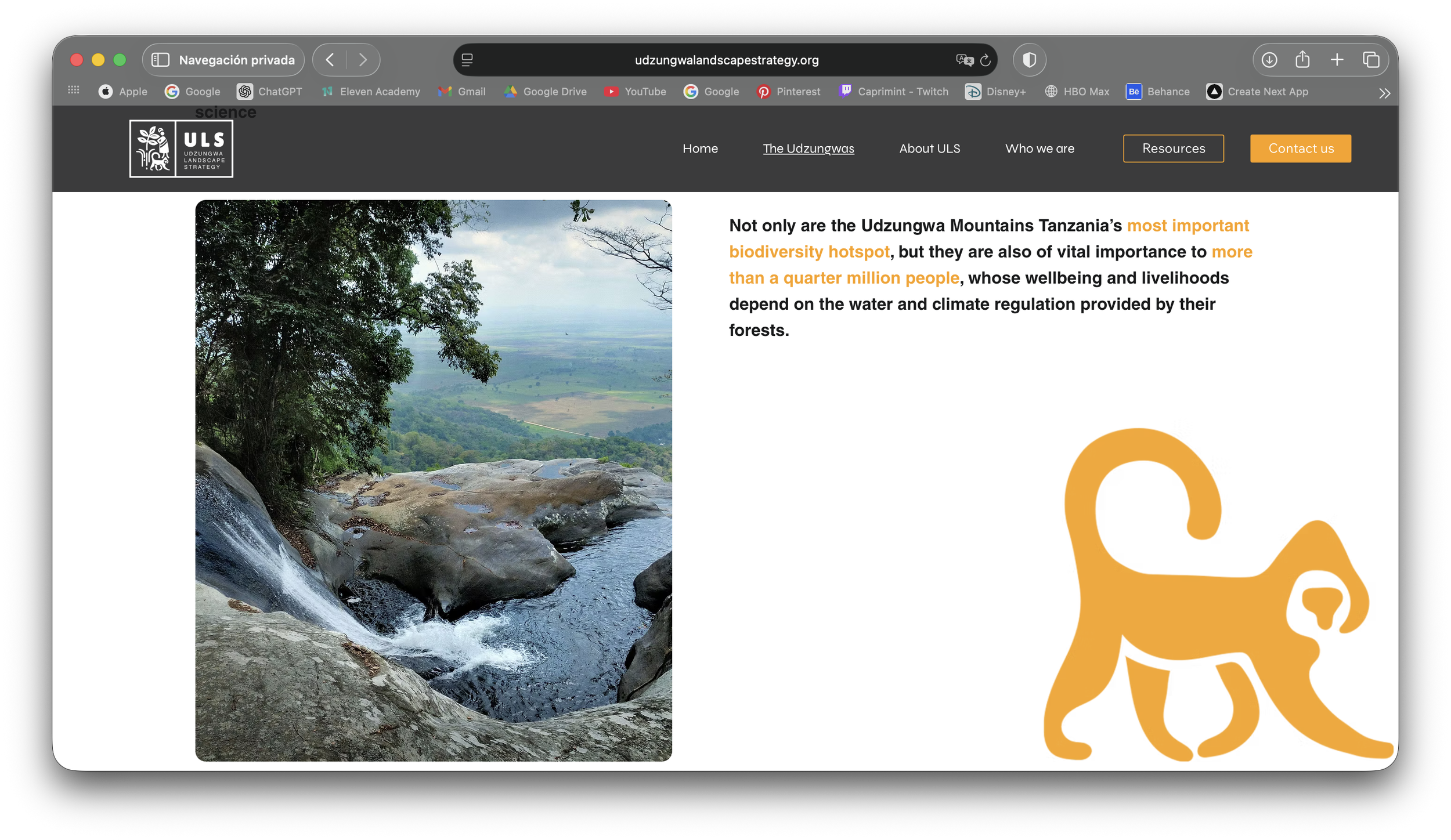Click the ULS logo
The width and height of the screenshot is (1451, 840).
pos(181,149)
